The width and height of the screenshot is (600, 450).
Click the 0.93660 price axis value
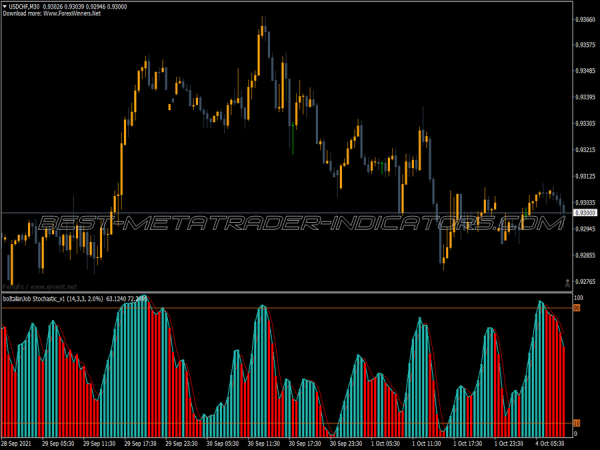pos(585,19)
